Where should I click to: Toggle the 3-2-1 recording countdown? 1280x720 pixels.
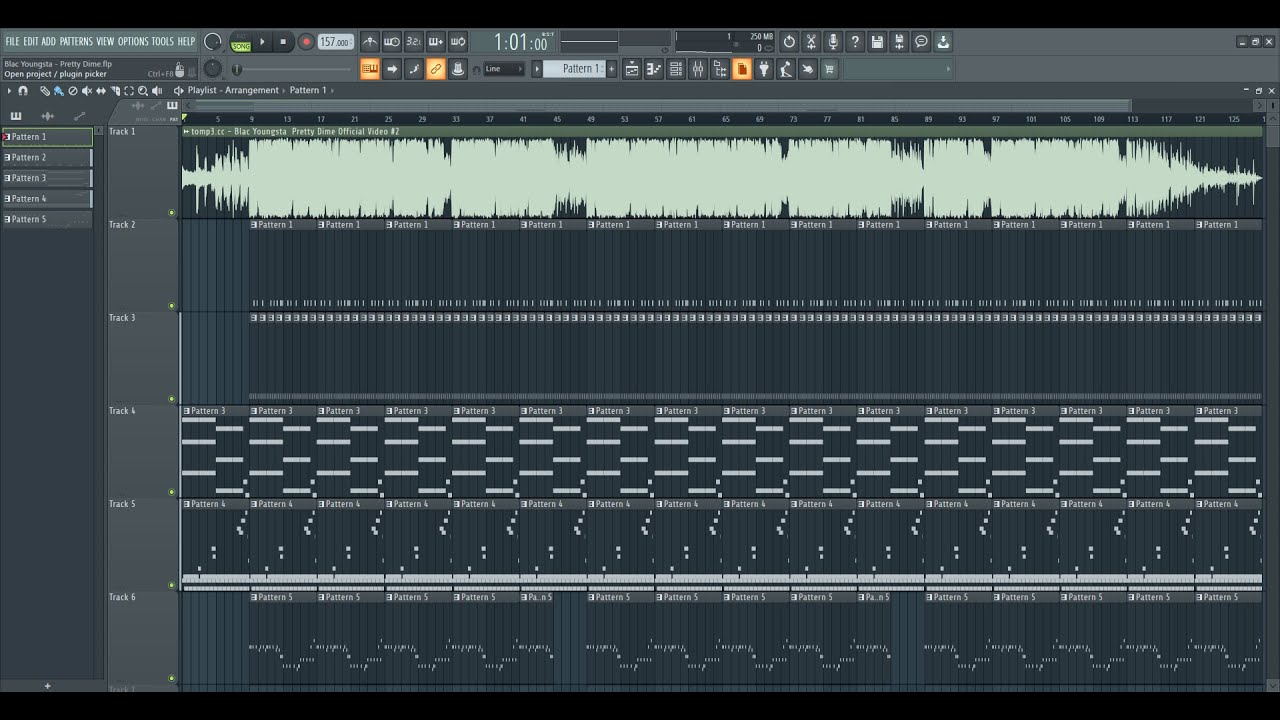[414, 42]
